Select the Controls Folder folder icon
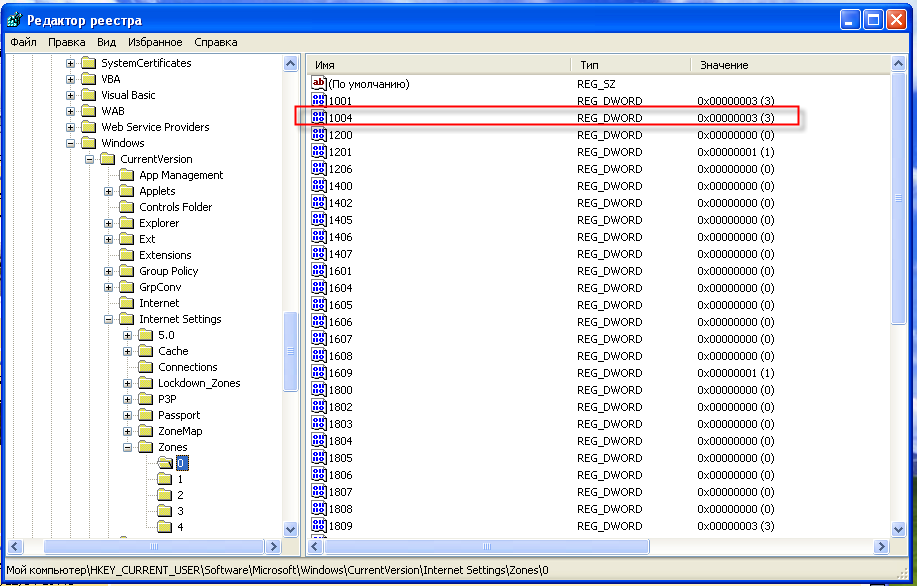Image resolution: width=917 pixels, height=586 pixels. pos(126,206)
